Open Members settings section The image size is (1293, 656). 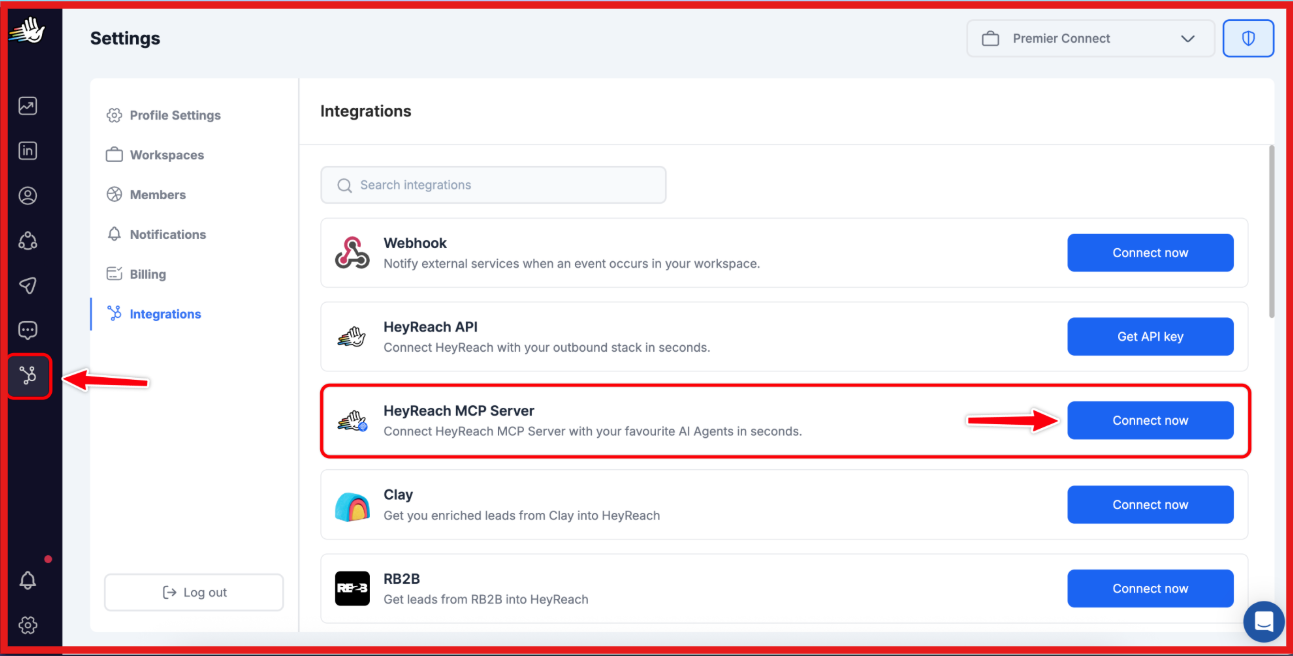(146, 195)
